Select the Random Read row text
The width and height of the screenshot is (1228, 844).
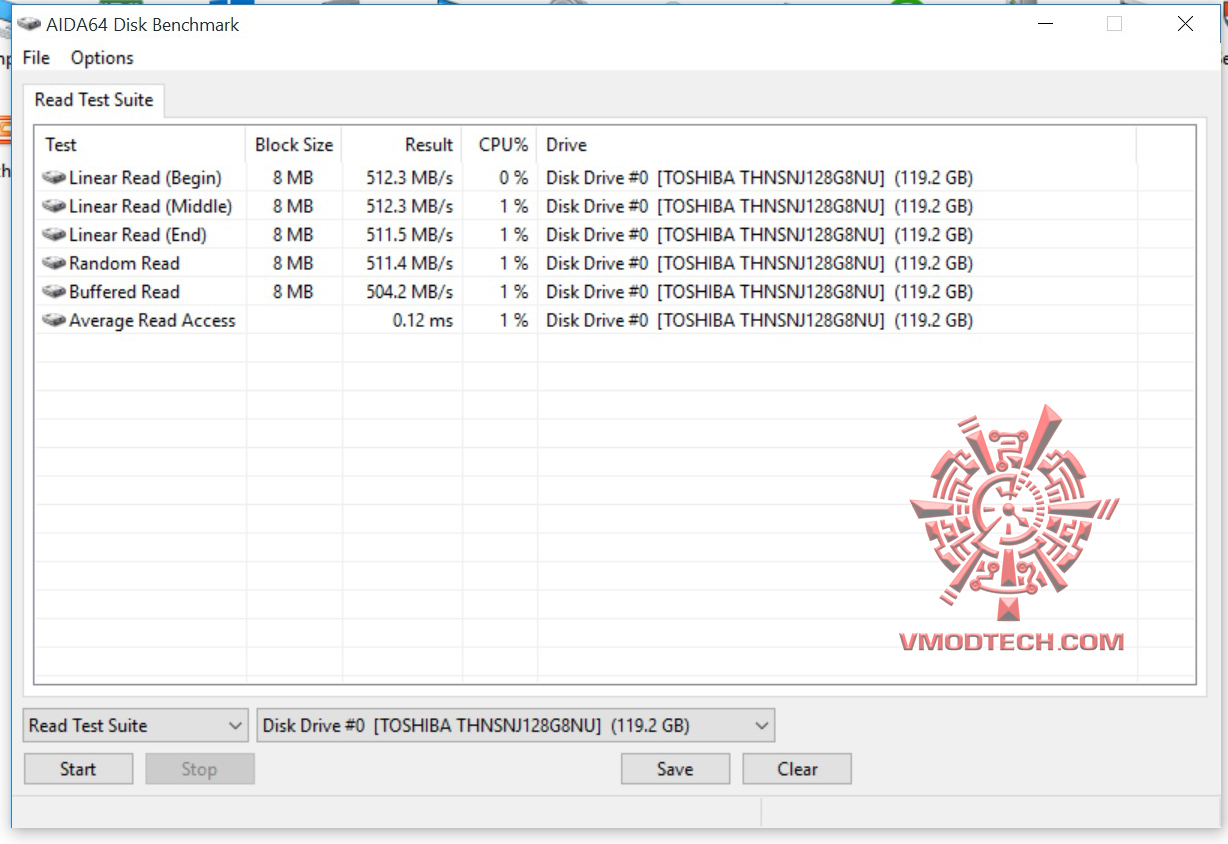click(124, 263)
